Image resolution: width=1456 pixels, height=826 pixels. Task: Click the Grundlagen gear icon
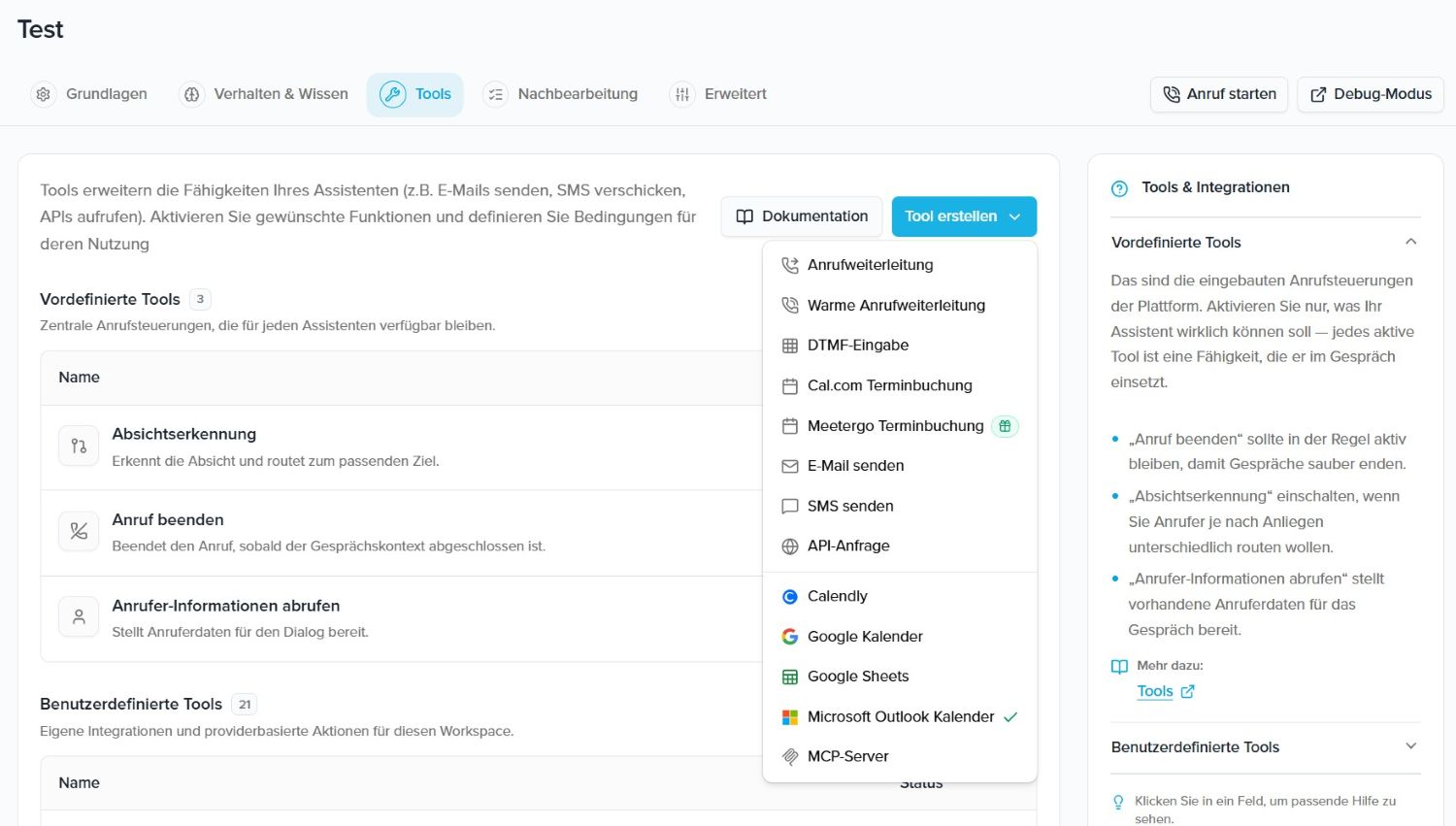(43, 94)
